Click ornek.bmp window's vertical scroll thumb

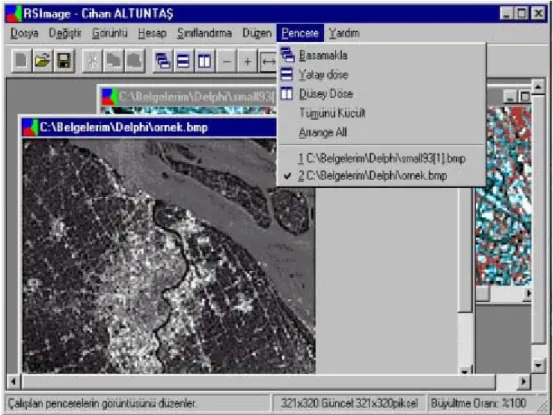(x=465, y=250)
